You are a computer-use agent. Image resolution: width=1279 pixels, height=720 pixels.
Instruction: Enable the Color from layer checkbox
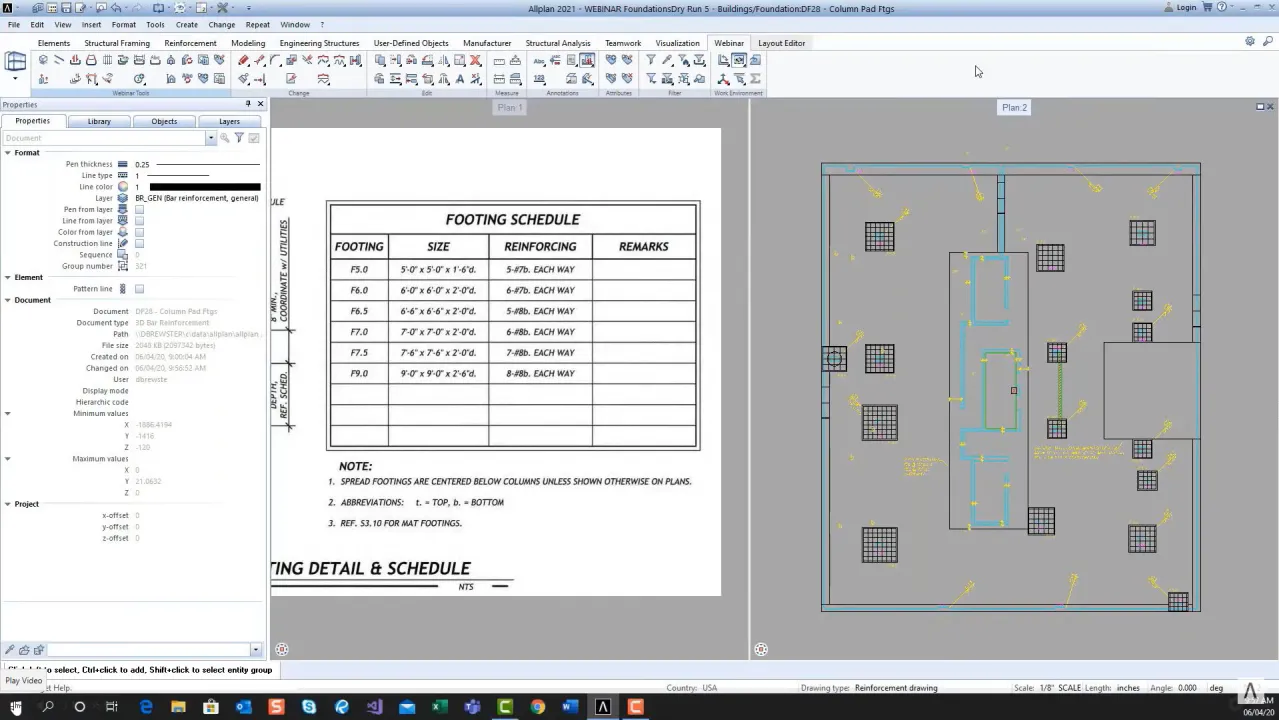pyautogui.click(x=139, y=232)
